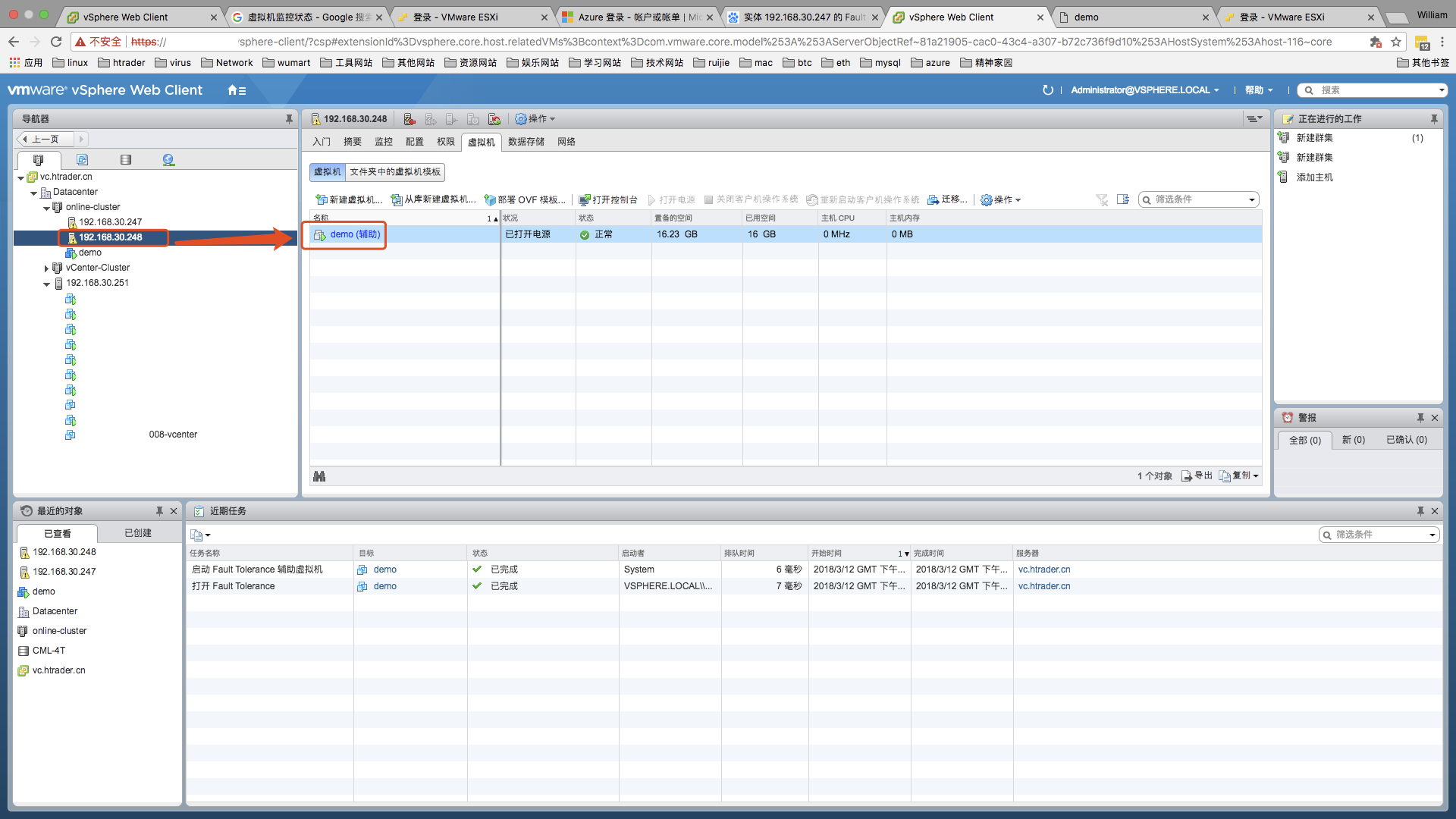
Task: Open the Administrator@VSPHERE.LOCAL user menu
Action: point(1144,90)
